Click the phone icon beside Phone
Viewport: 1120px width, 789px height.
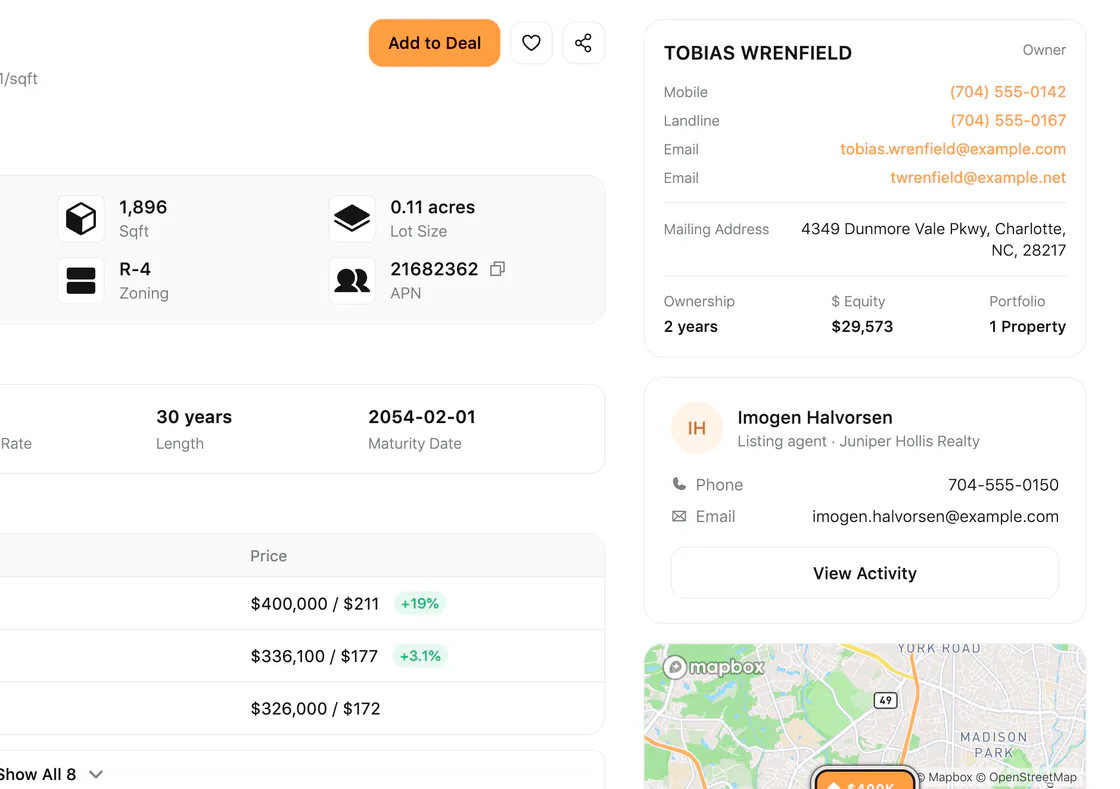679,484
